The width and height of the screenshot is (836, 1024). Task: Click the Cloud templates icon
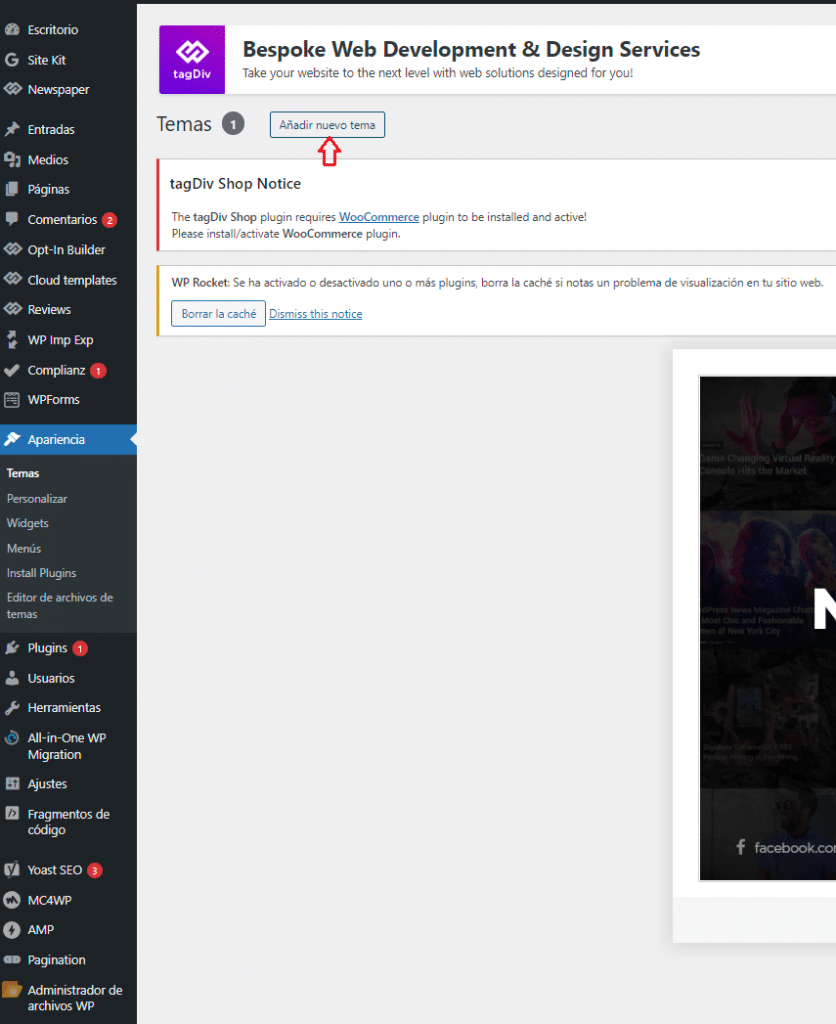(x=12, y=280)
